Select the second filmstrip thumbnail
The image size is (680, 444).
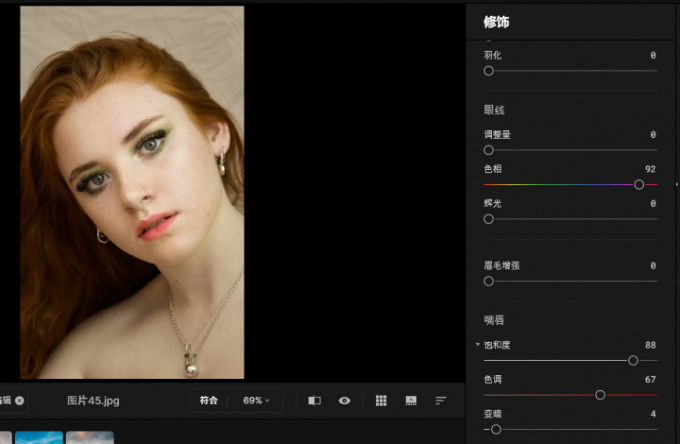click(89, 438)
